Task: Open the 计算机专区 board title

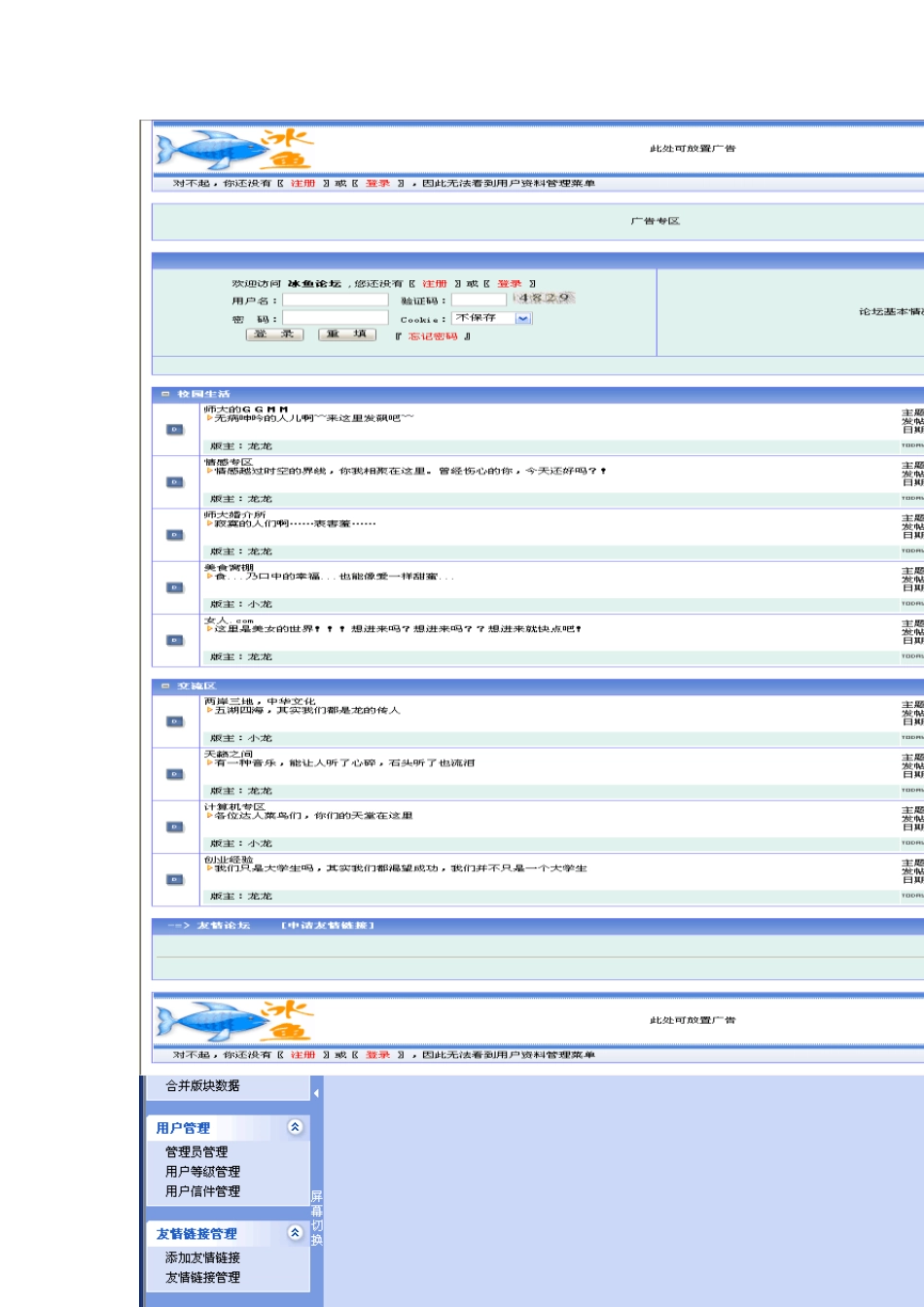Action: [234, 806]
